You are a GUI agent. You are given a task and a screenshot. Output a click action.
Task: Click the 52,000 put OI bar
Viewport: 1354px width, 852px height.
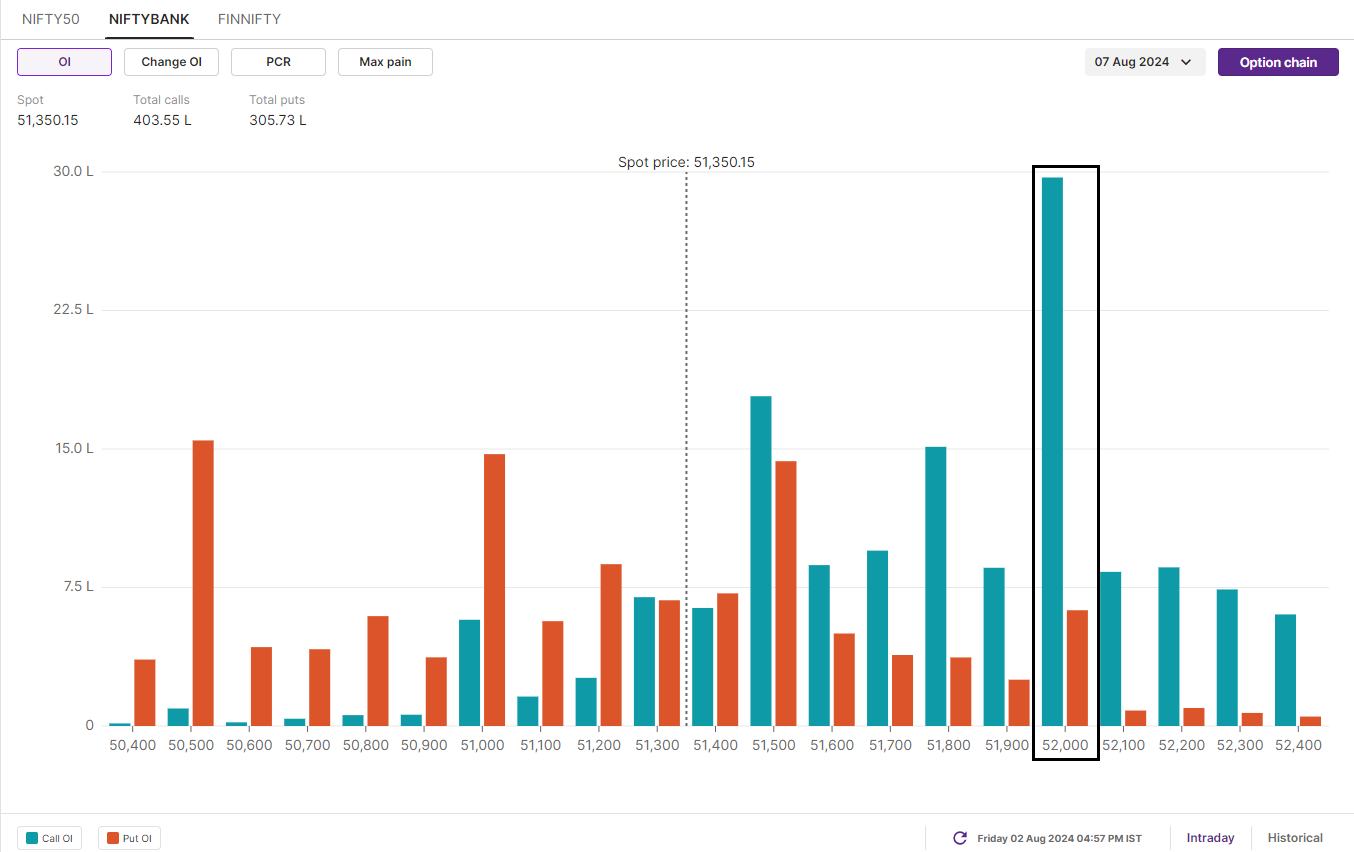click(x=1077, y=668)
